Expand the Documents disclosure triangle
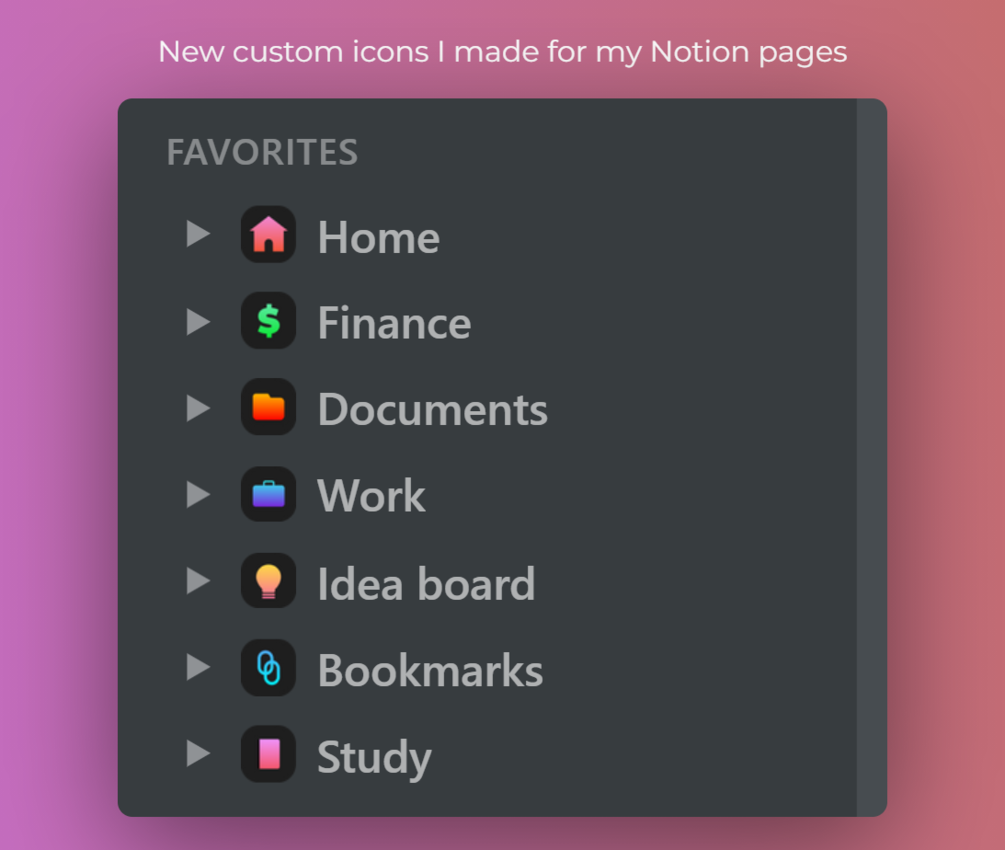 click(x=198, y=408)
